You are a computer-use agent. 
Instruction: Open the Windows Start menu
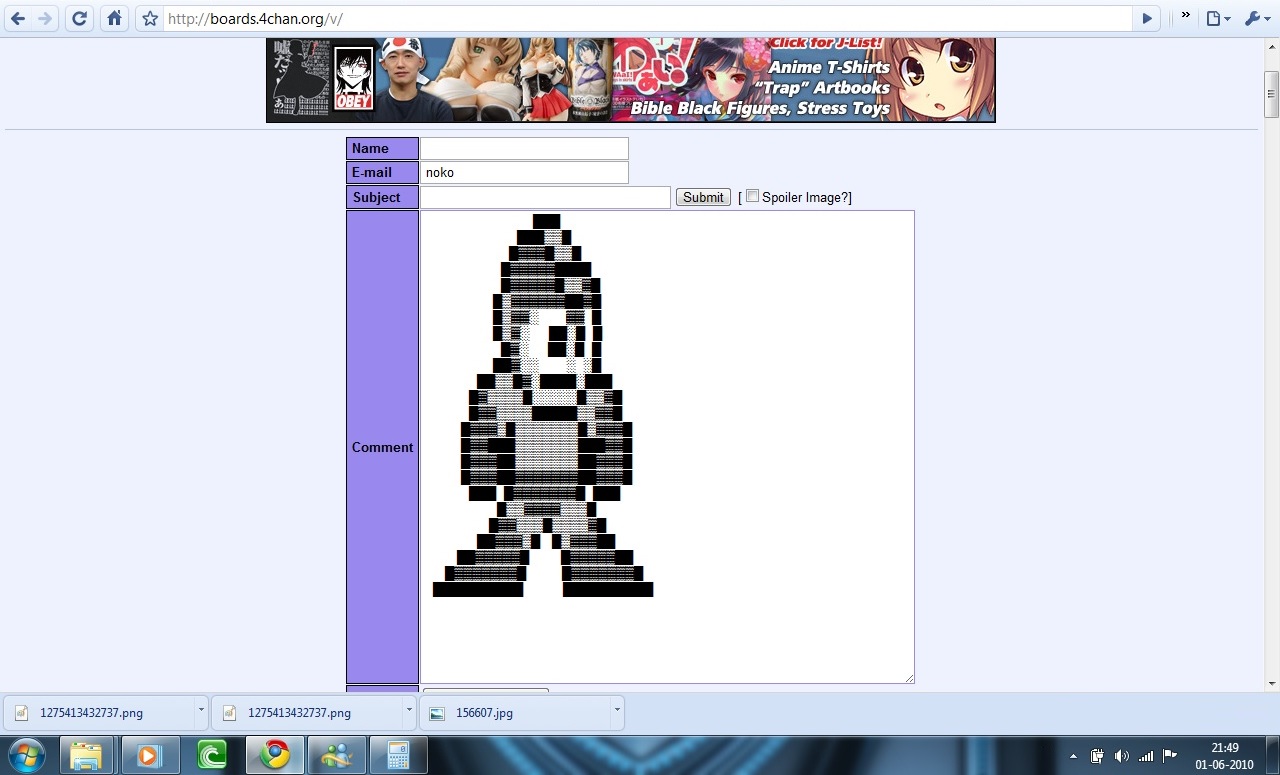click(26, 755)
